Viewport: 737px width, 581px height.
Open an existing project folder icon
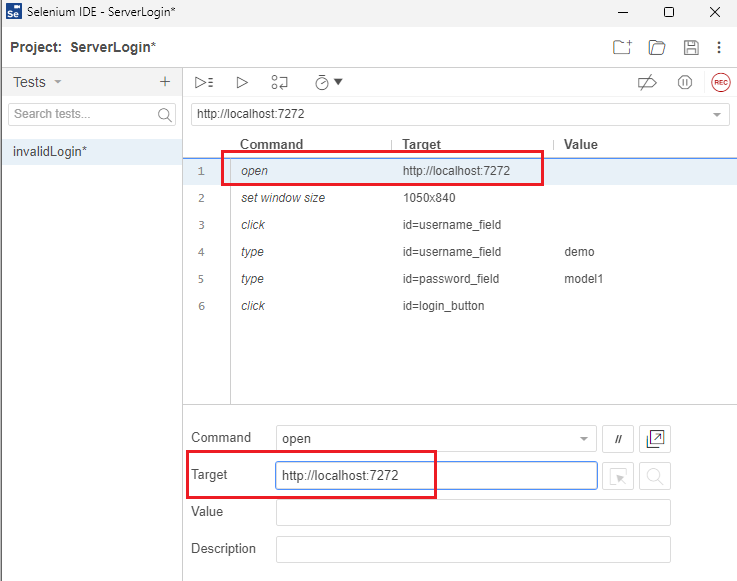click(657, 47)
